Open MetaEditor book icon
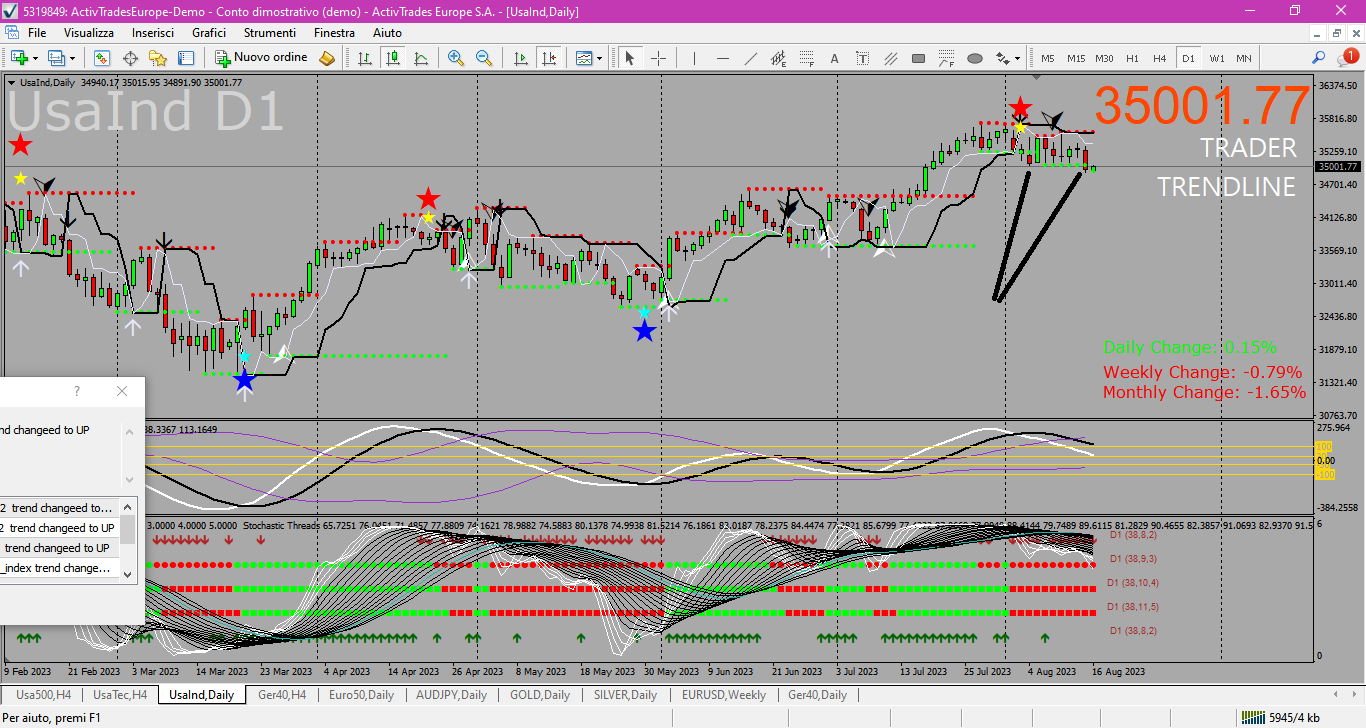The height and width of the screenshot is (728, 1366). click(327, 58)
